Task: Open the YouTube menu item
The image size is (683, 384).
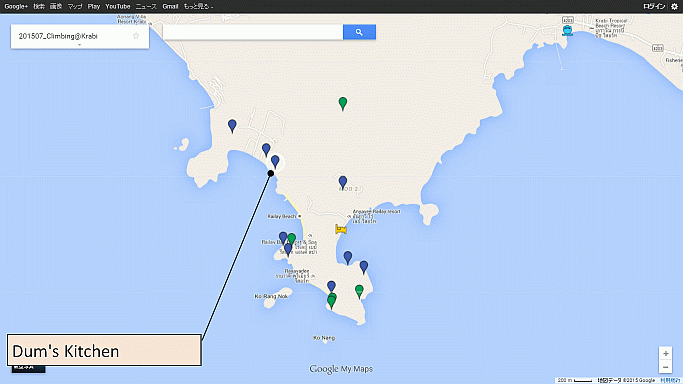Action: click(x=118, y=6)
